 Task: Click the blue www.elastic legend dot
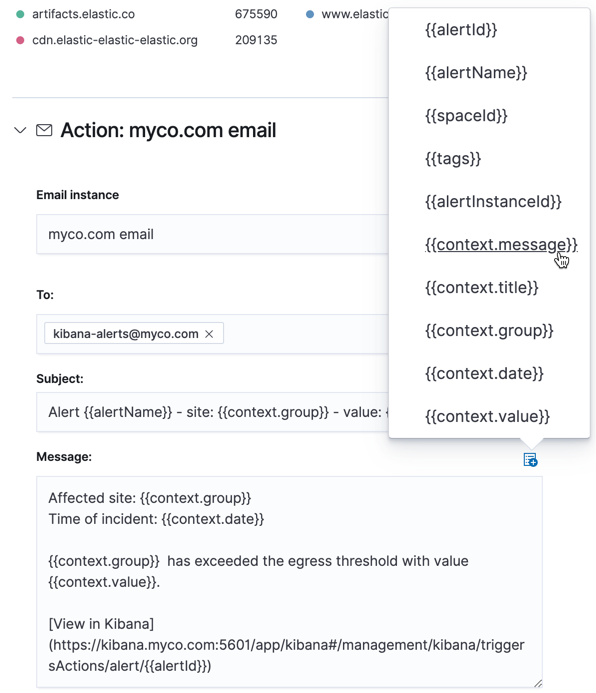(310, 14)
